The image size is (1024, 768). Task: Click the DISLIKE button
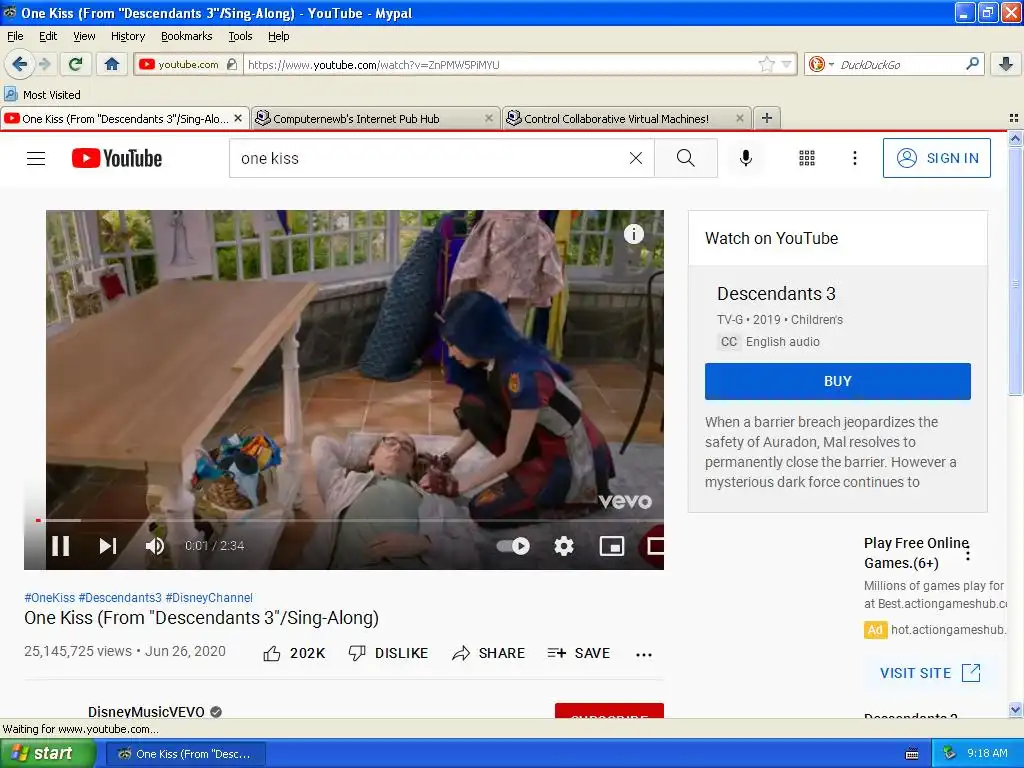pos(389,653)
